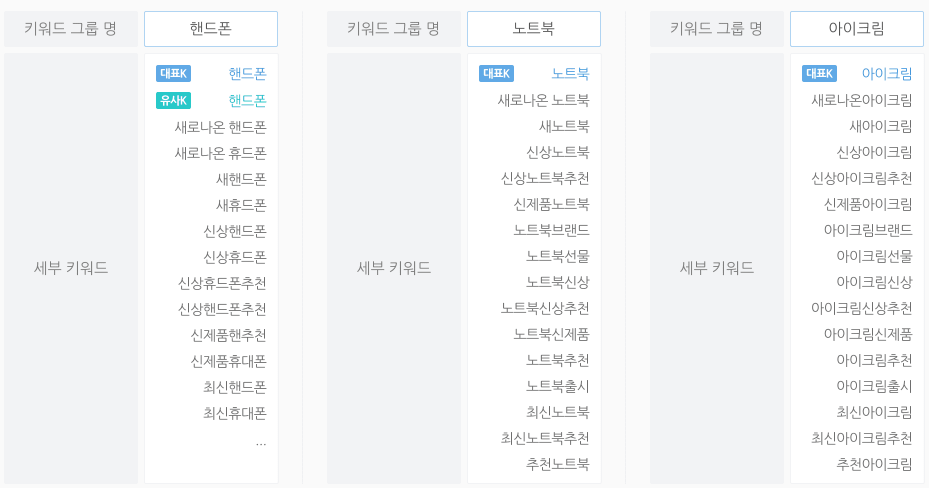Select keyword 최신노트북추천
The image size is (929, 488).
pyautogui.click(x=545, y=438)
